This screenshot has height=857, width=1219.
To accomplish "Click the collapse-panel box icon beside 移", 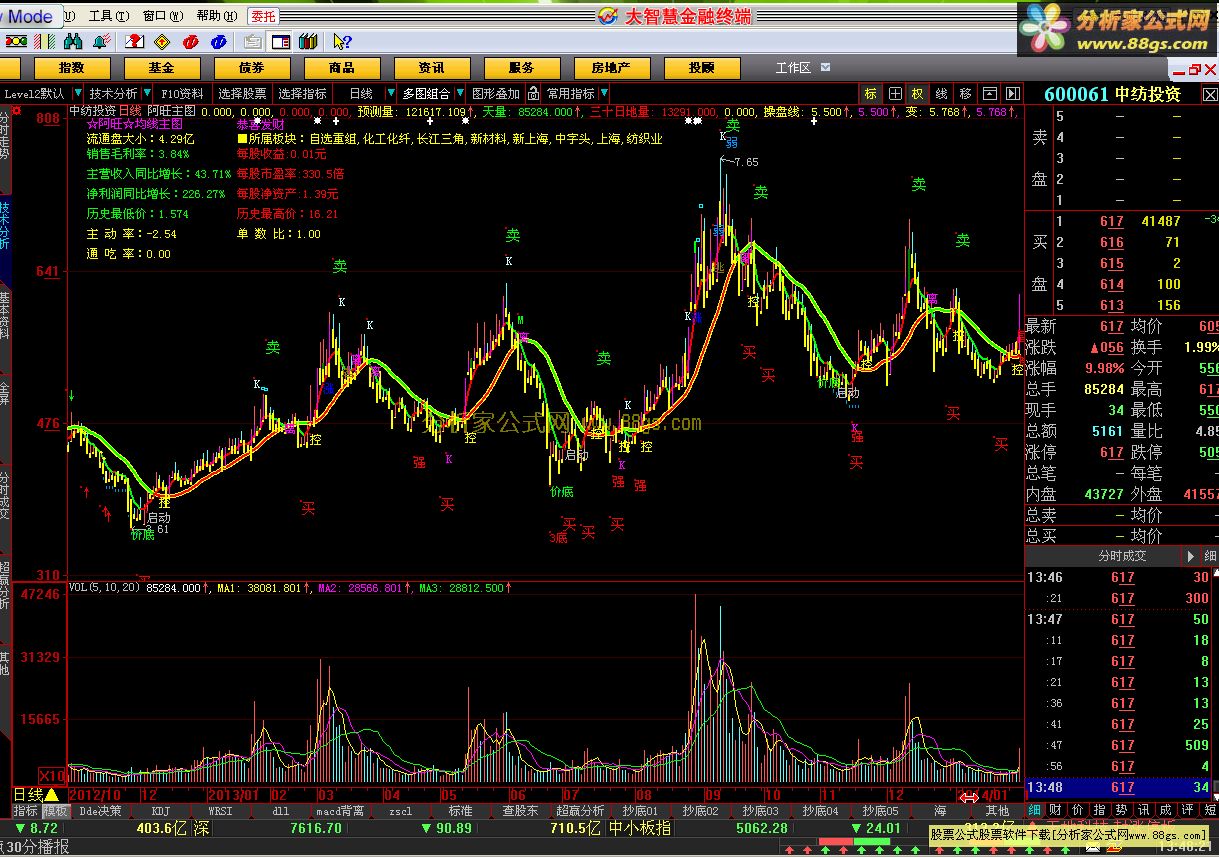I will 989,93.
